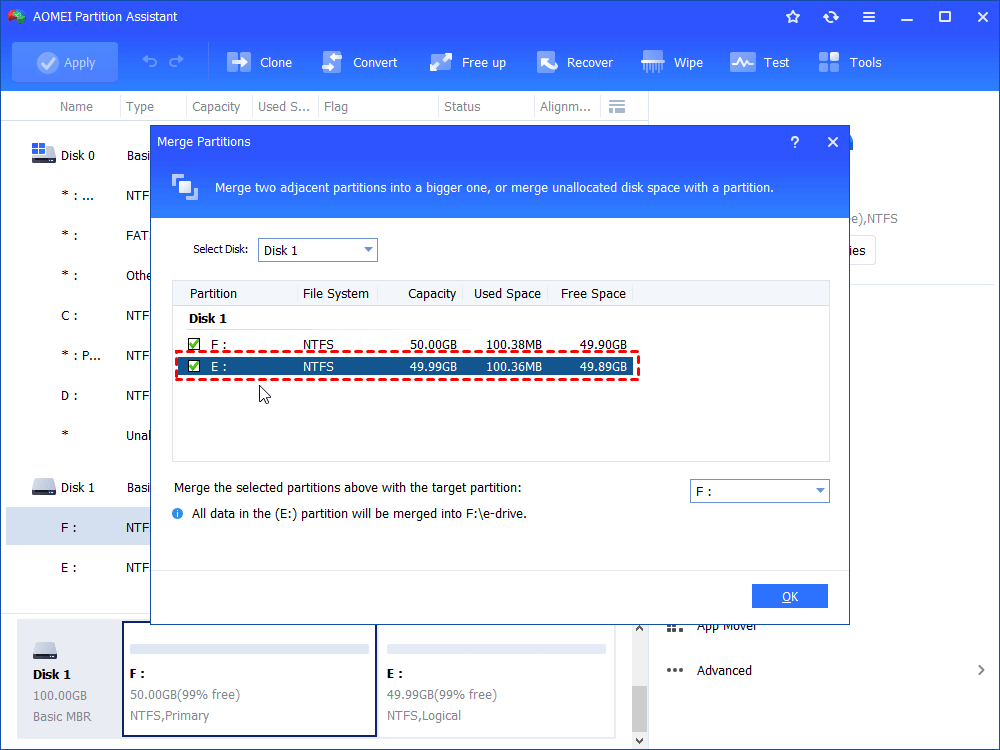Click the Status column header

pos(462,107)
